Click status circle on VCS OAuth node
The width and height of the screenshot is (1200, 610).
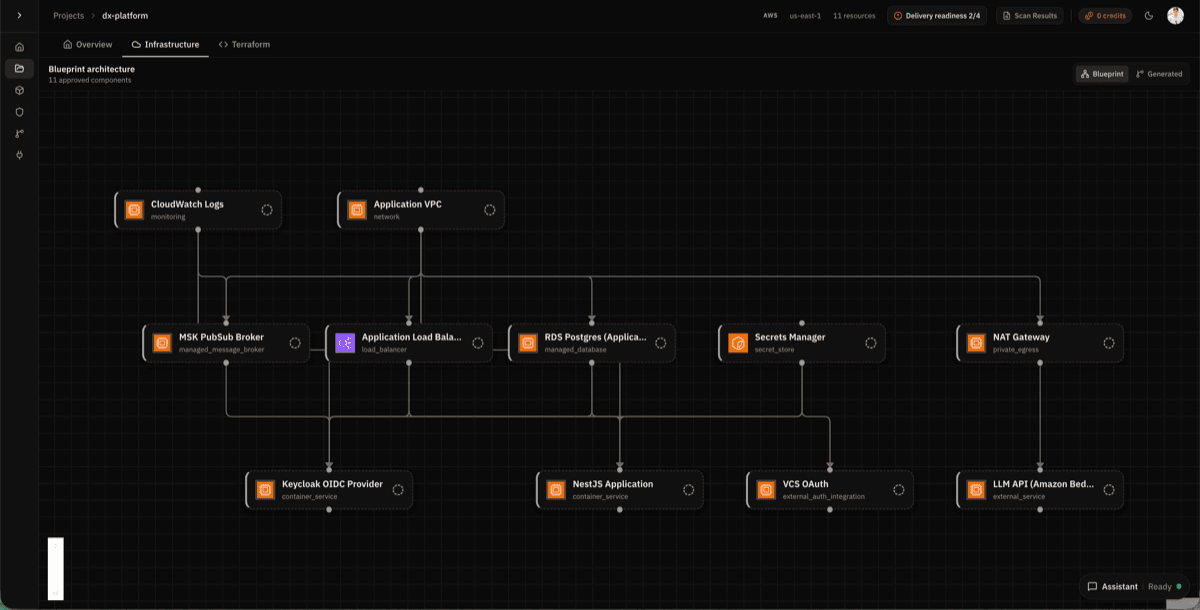pyautogui.click(x=899, y=490)
